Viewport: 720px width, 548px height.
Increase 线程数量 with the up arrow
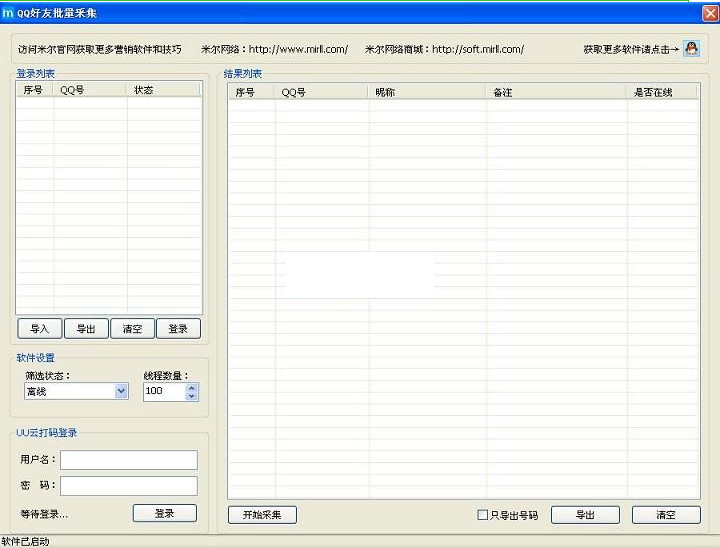click(x=192, y=387)
